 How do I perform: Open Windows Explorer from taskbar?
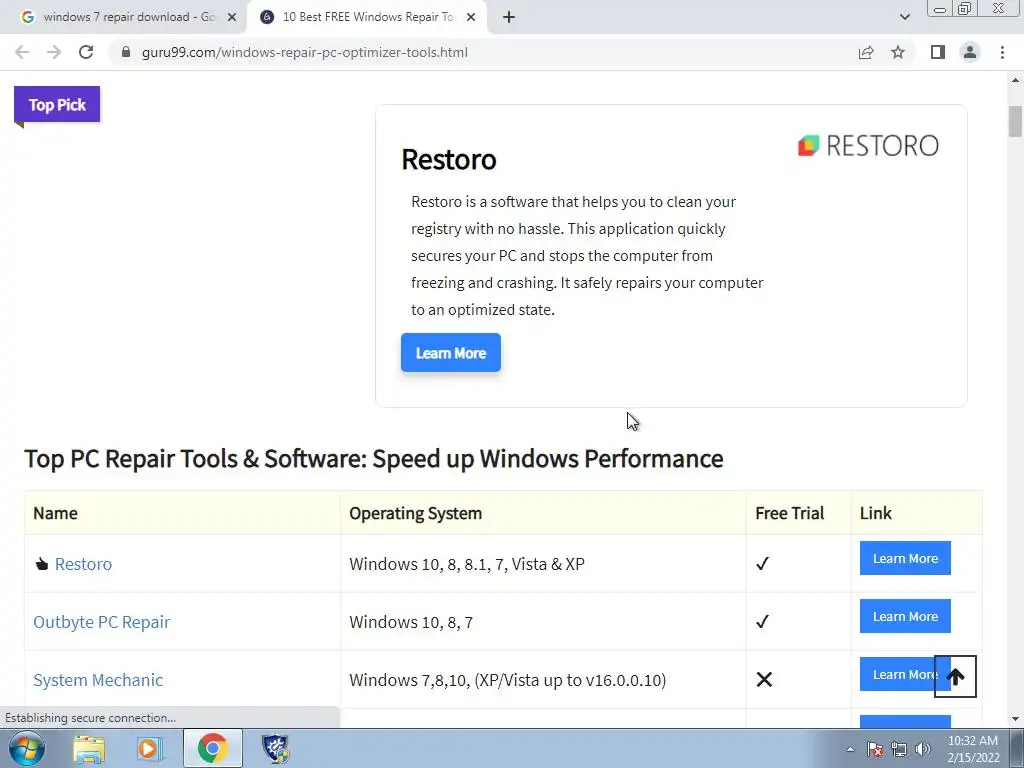tap(89, 748)
